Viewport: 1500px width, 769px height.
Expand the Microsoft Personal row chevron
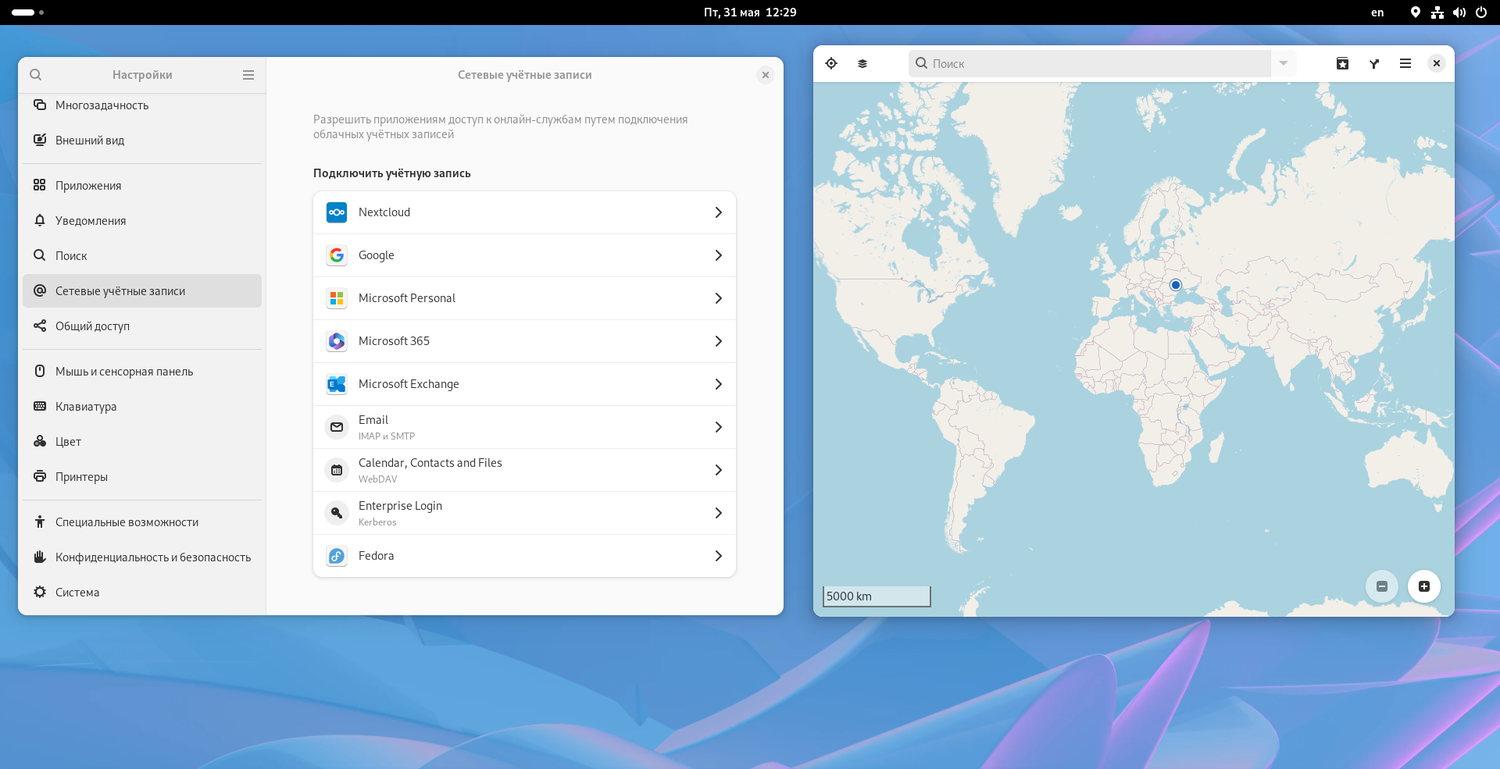[x=718, y=299]
